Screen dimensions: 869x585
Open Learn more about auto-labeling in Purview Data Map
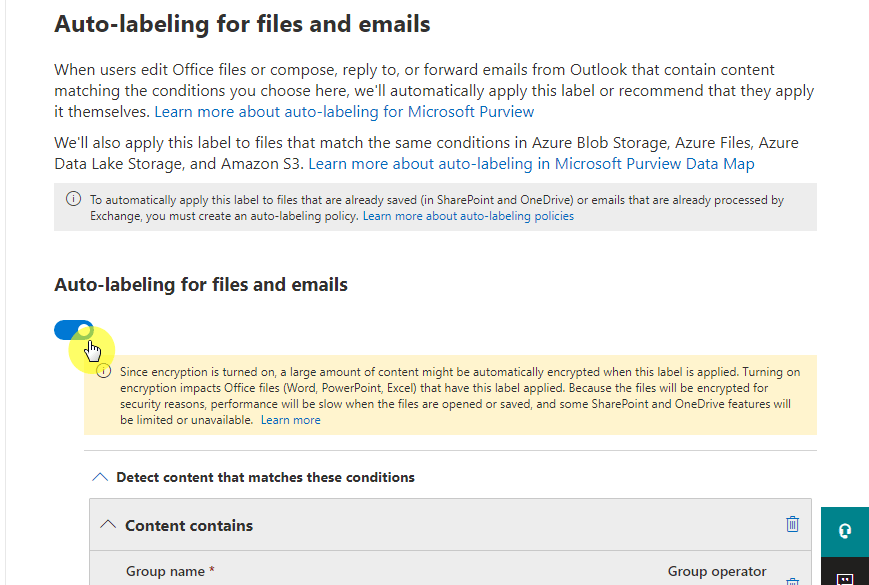pyautogui.click(x=531, y=164)
